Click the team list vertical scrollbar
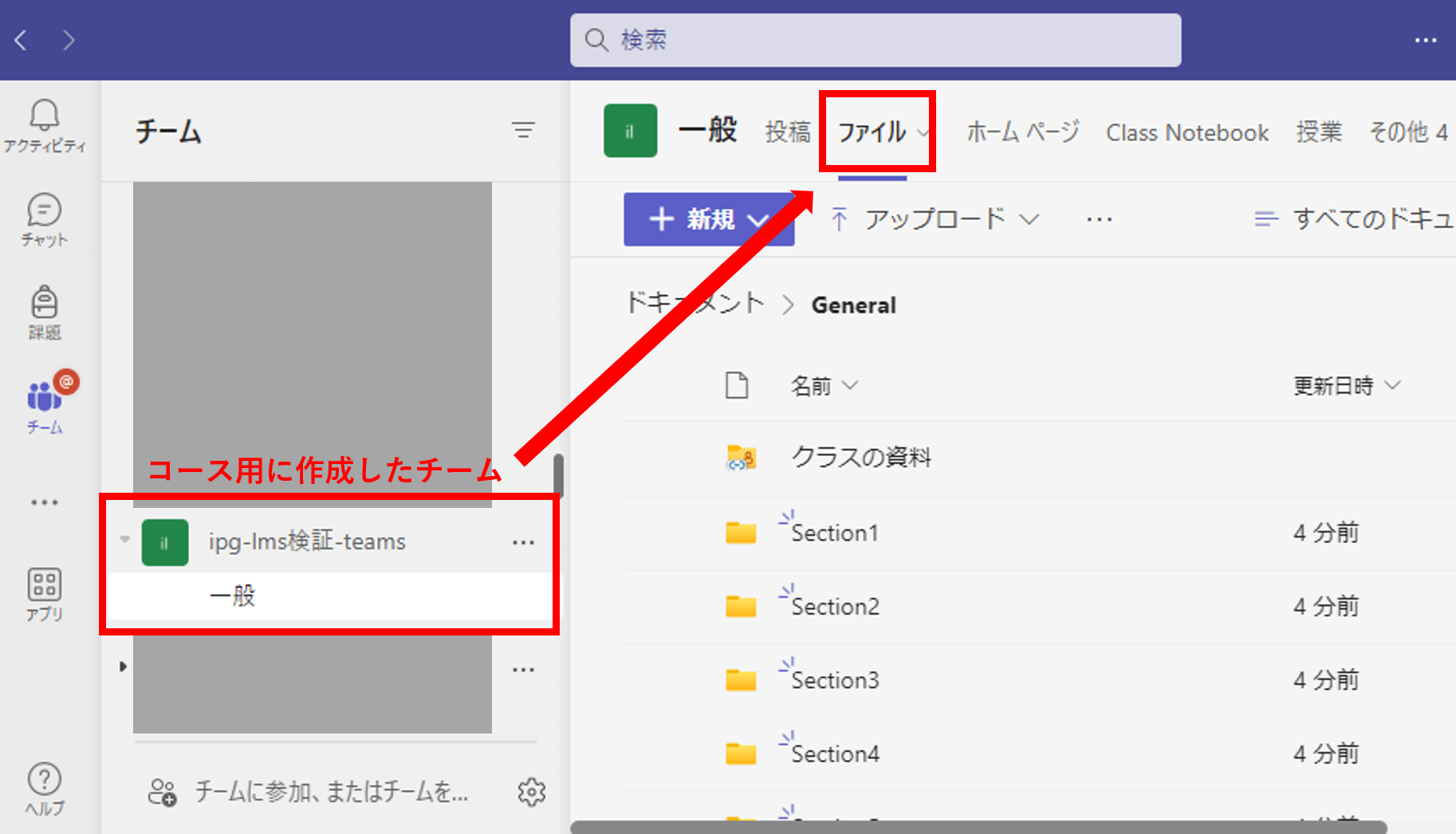Screen dimensions: 1456x834 pyautogui.click(x=559, y=476)
